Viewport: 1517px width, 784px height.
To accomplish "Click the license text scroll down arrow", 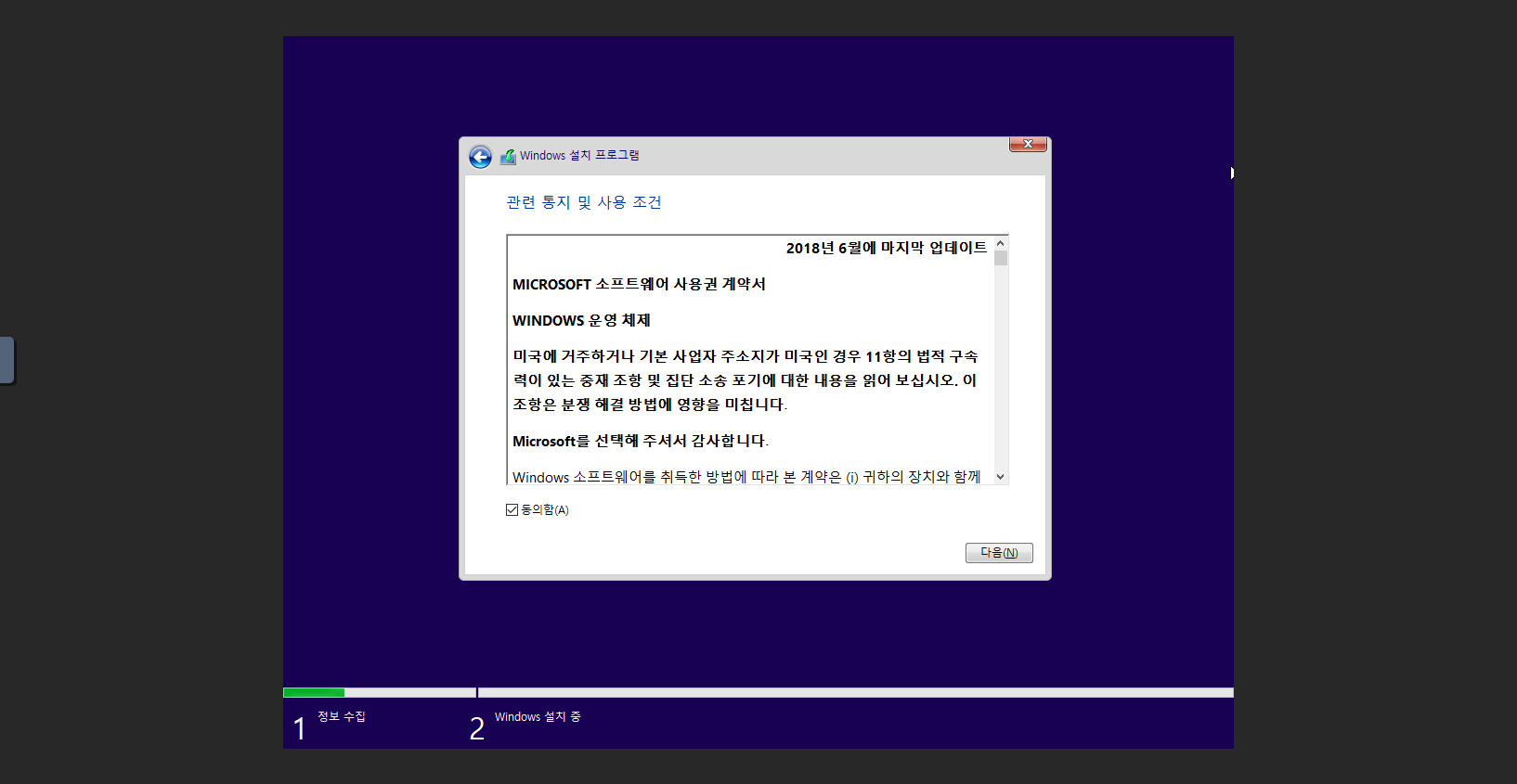I will (1001, 476).
